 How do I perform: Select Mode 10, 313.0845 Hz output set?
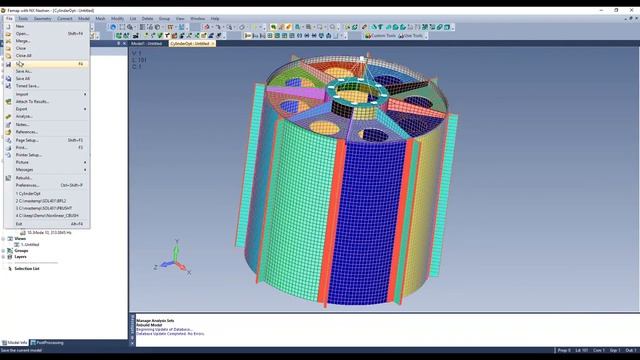49,232
